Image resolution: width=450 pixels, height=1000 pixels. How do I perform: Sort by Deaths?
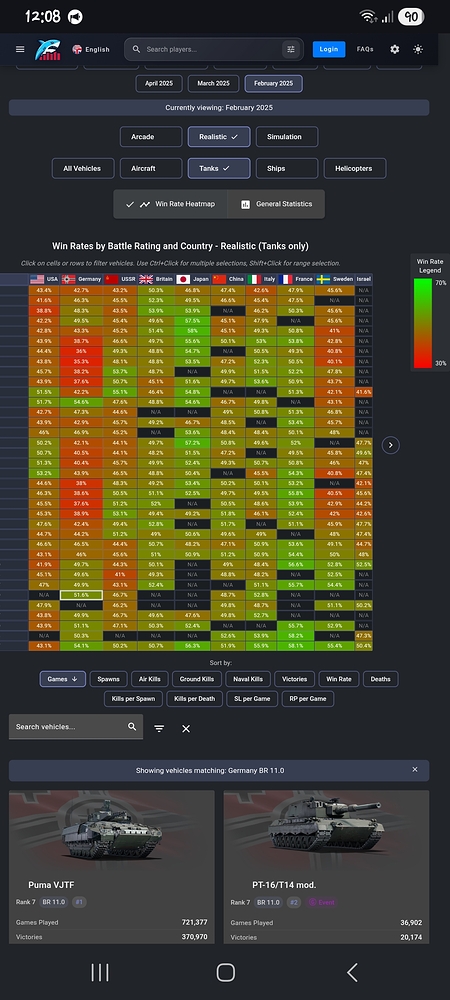click(381, 679)
